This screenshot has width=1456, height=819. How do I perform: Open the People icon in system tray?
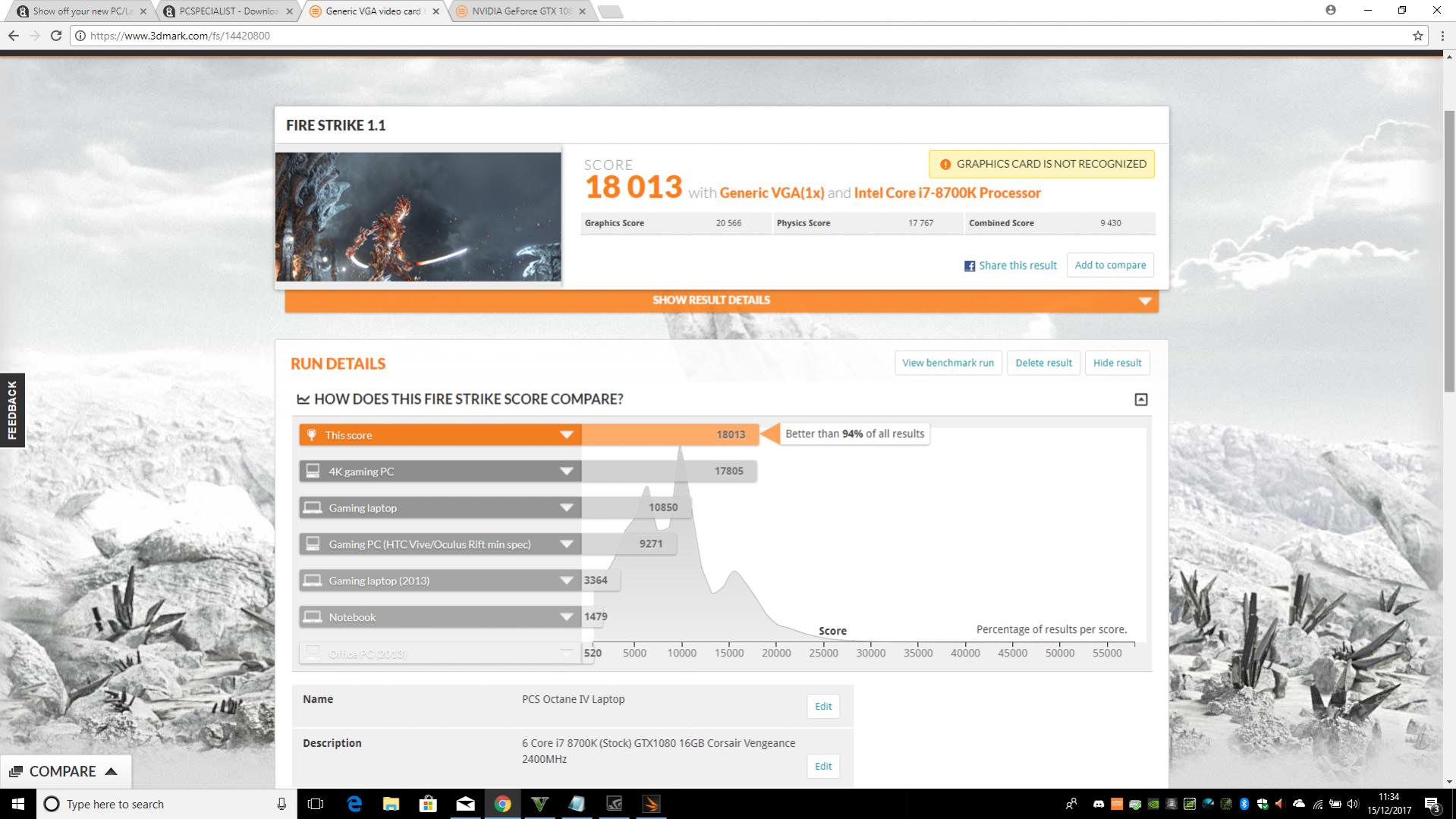(1071, 804)
